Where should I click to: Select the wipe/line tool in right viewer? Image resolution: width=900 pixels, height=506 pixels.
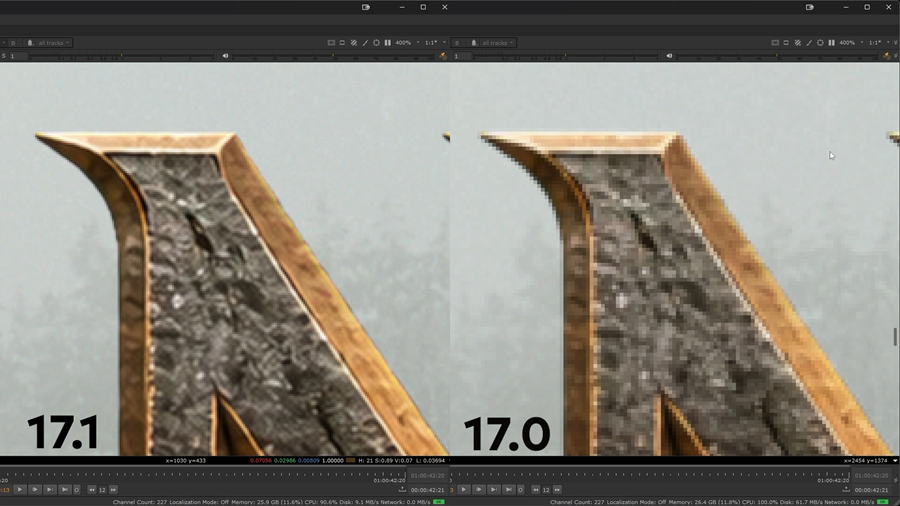pos(809,42)
